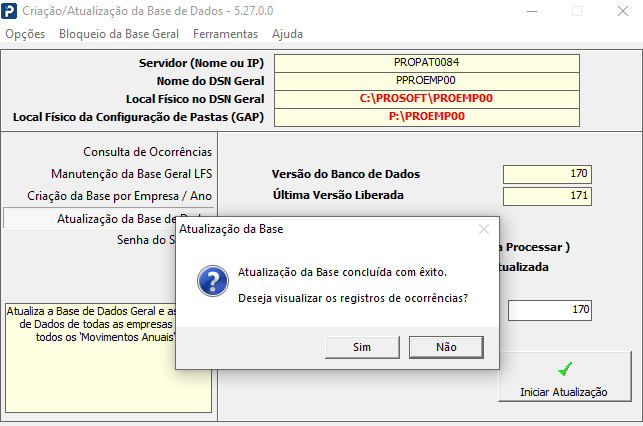Select the Senha do S... option
This screenshot has height=426, width=643.
tap(146, 240)
